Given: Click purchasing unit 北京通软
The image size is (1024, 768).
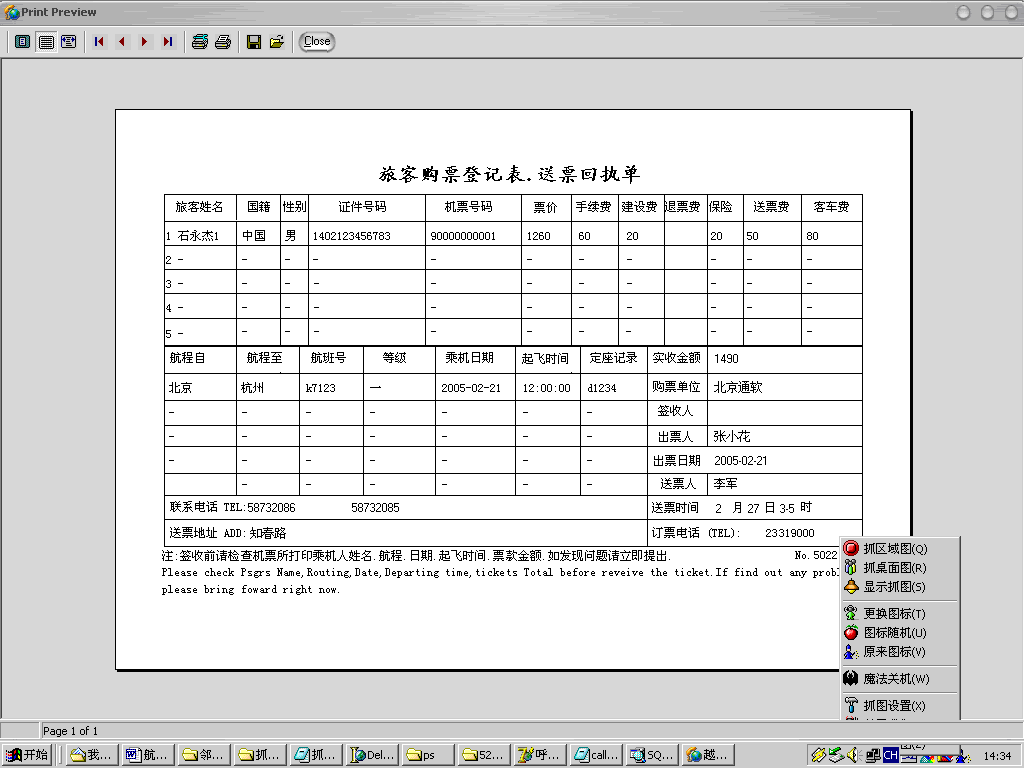Looking at the screenshot, I should point(738,387).
